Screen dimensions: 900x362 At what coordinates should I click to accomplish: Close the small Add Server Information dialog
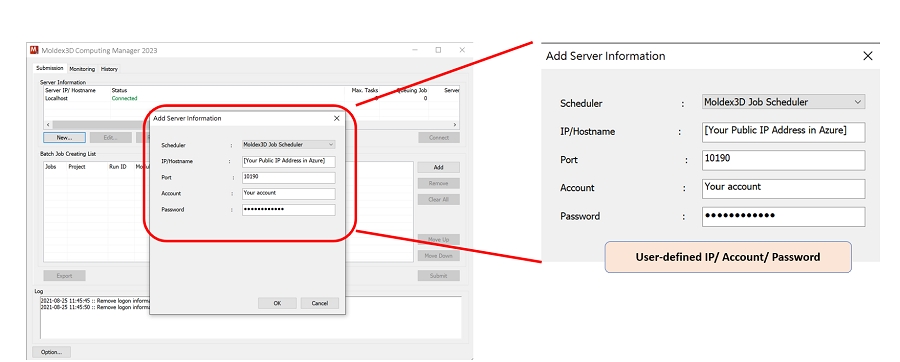pyautogui.click(x=336, y=118)
